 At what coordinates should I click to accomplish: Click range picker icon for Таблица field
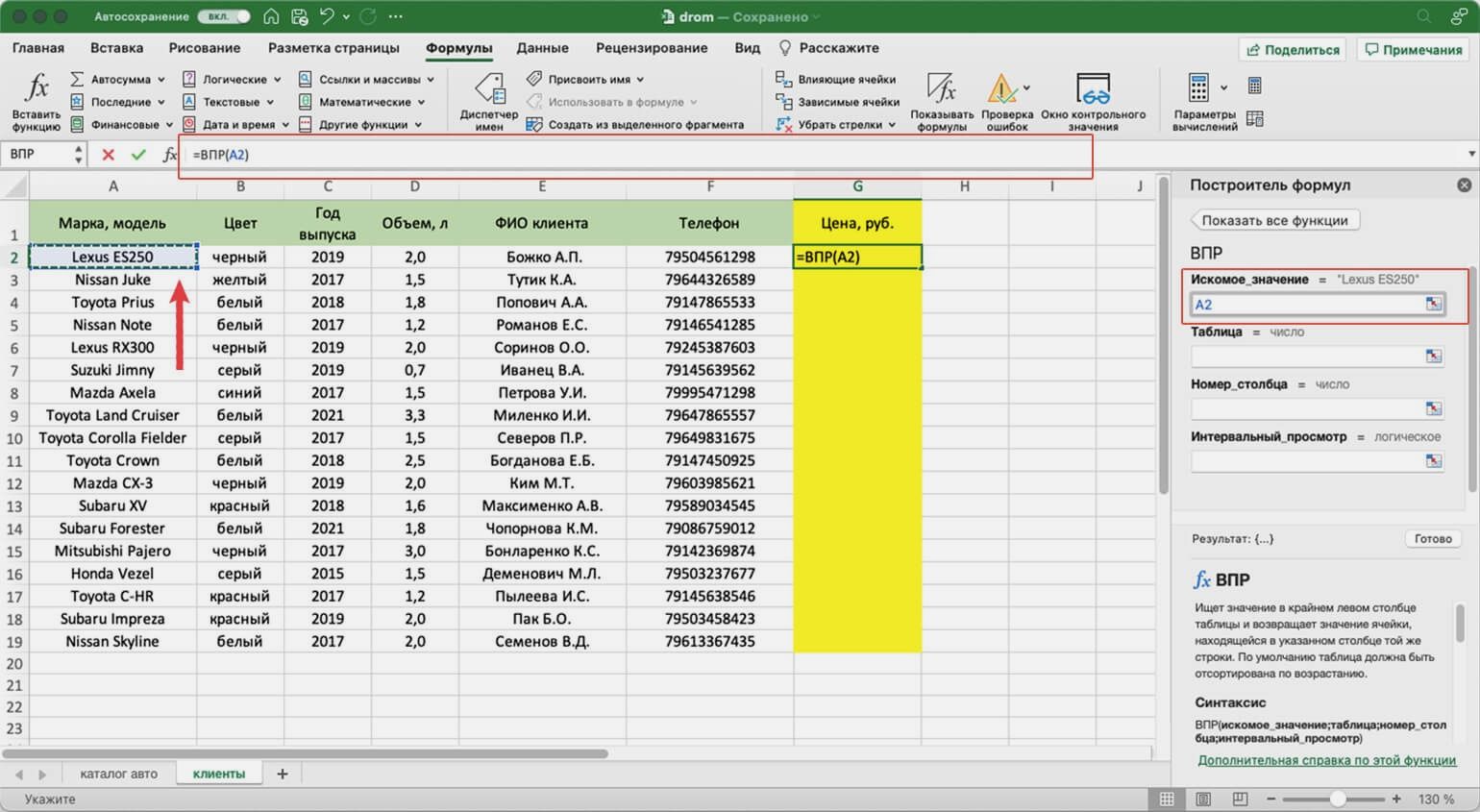coord(1433,357)
